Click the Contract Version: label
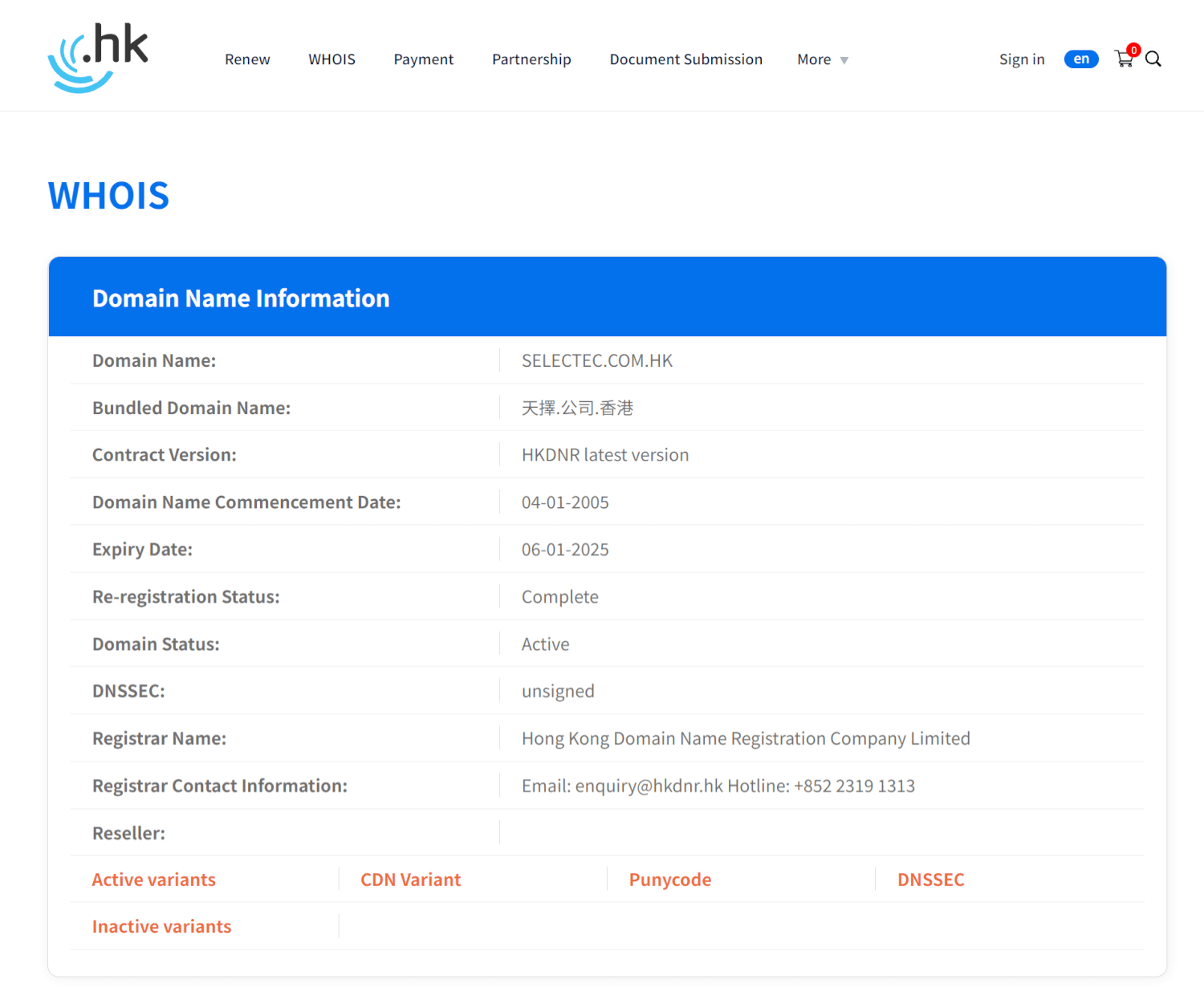 [x=165, y=455]
